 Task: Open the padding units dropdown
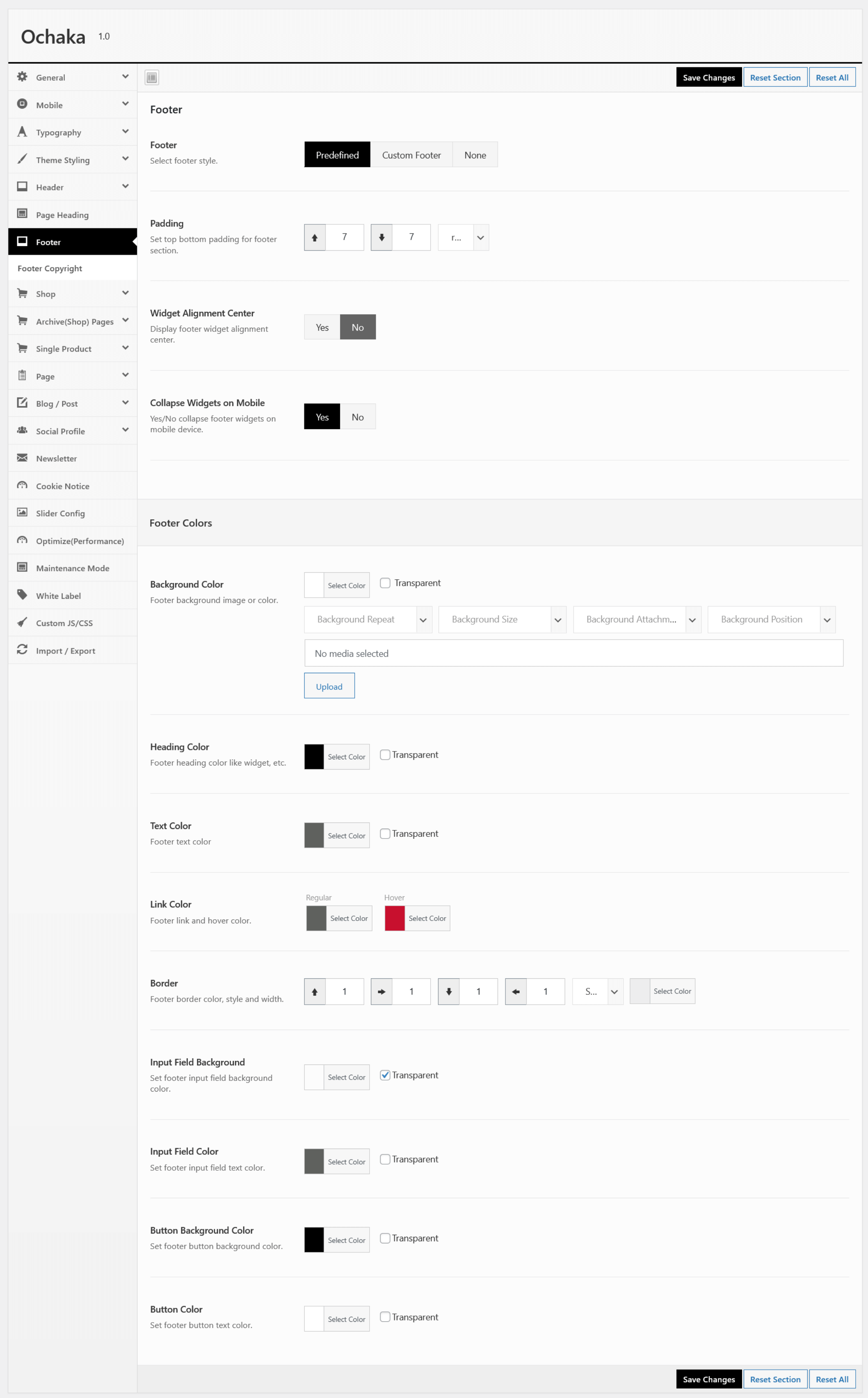(463, 237)
